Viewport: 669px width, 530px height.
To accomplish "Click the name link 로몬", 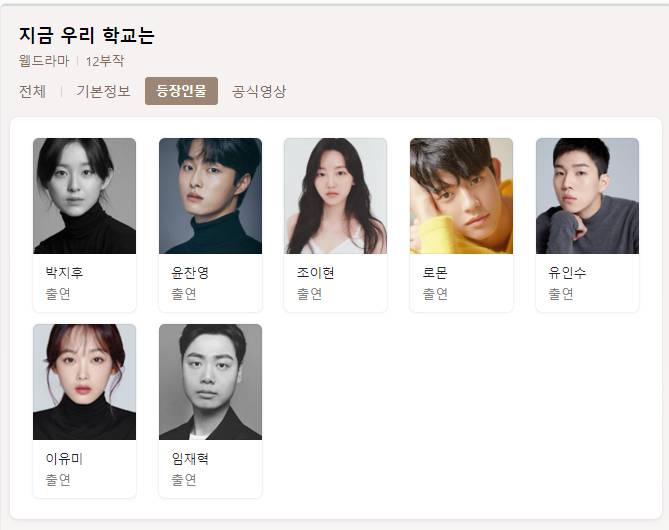I will click(x=435, y=272).
